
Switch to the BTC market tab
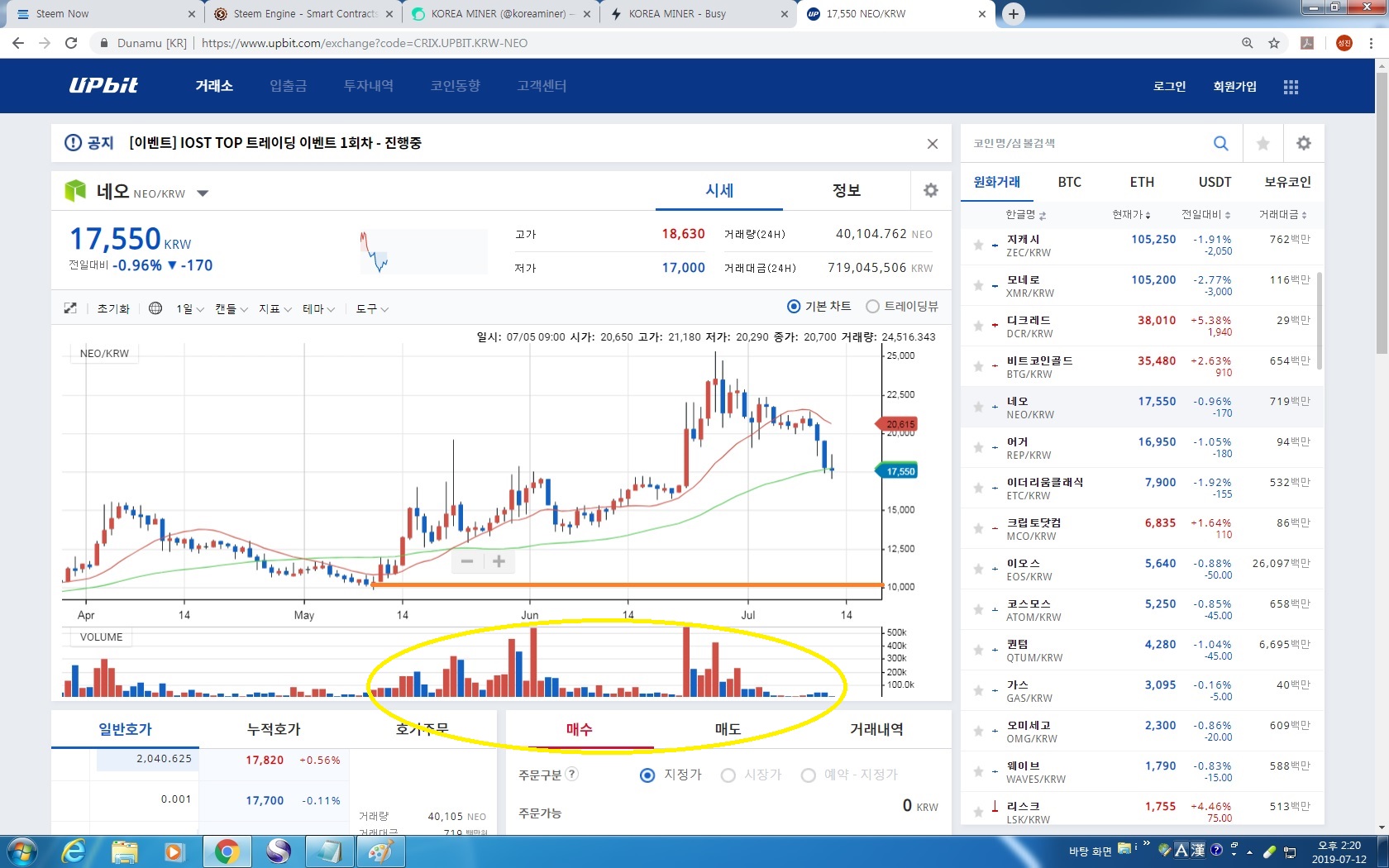click(1070, 182)
